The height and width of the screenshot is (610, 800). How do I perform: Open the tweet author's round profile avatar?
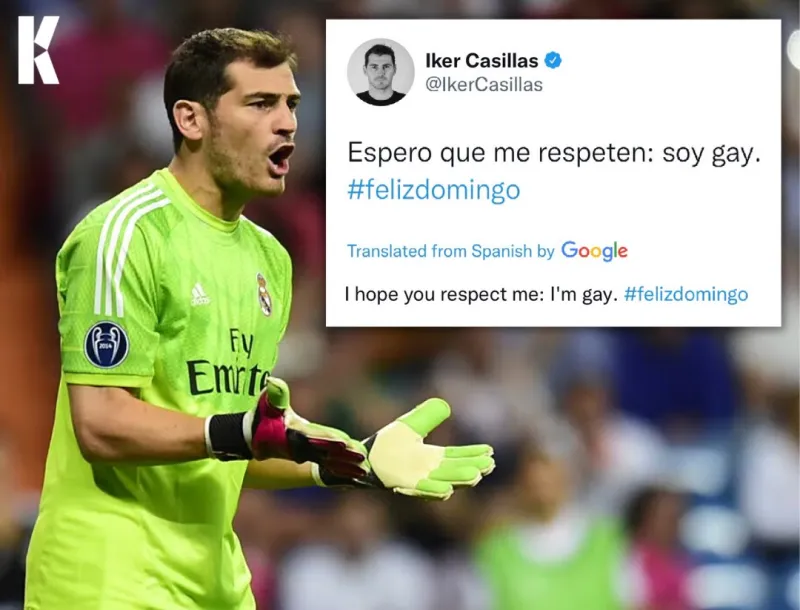381,72
